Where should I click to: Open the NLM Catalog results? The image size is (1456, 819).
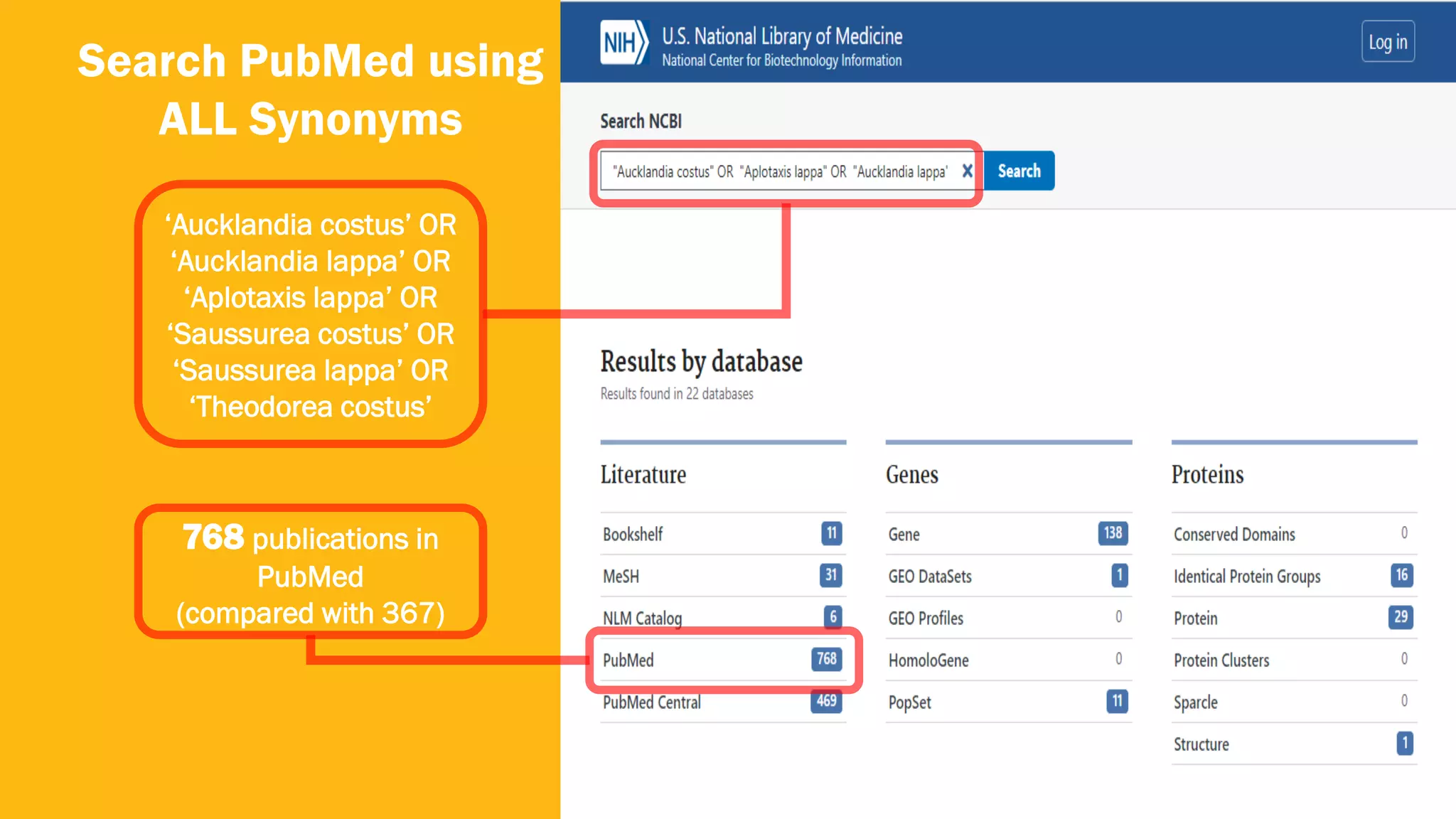coord(723,618)
